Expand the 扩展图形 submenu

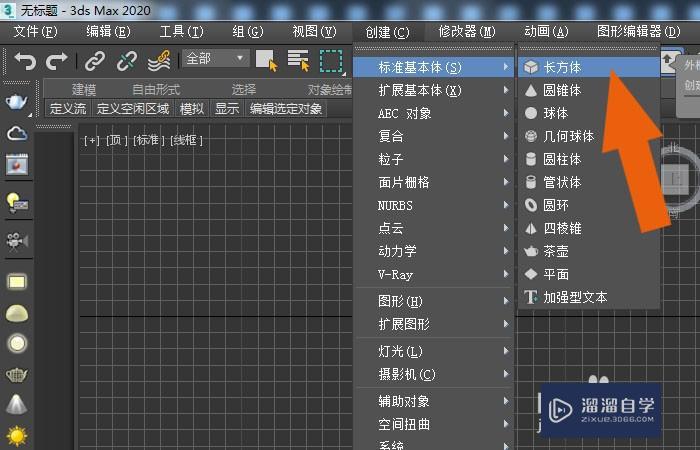pos(433,324)
